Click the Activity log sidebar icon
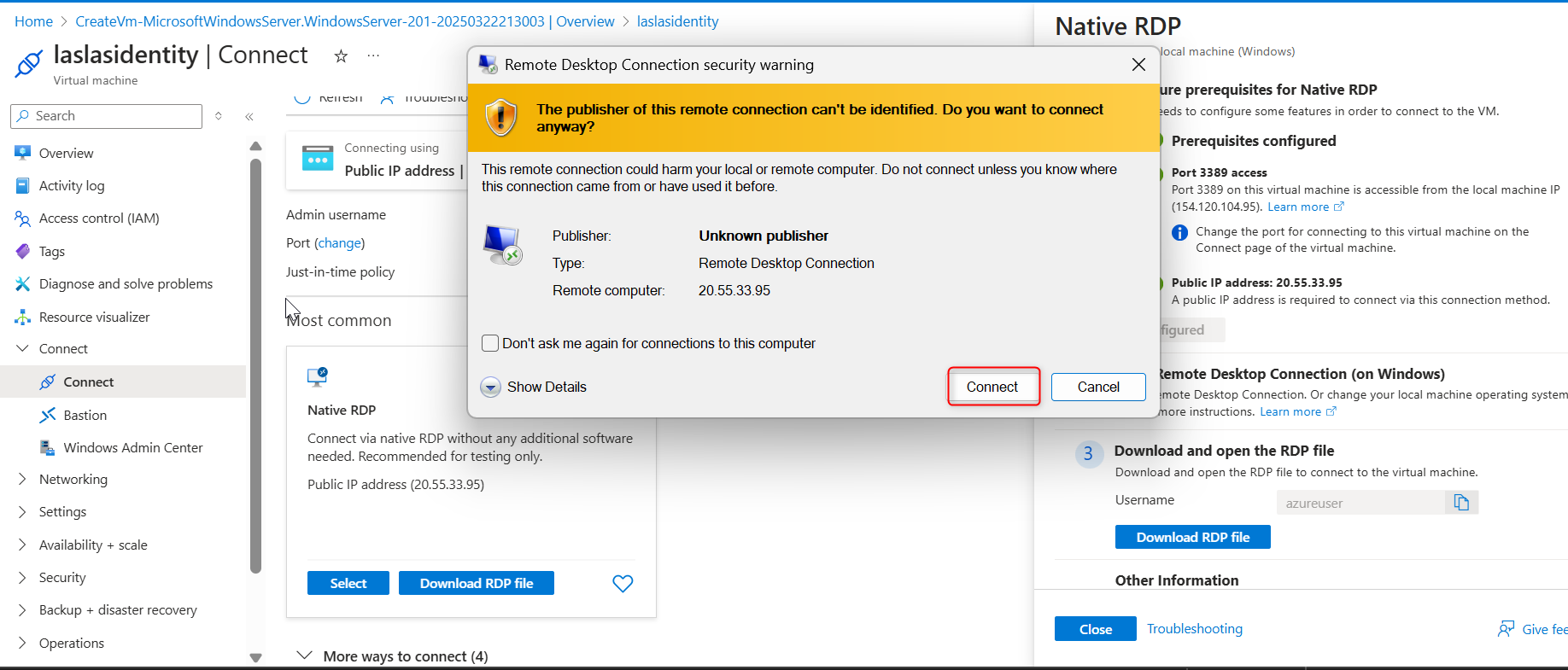The image size is (1568, 670). (23, 185)
